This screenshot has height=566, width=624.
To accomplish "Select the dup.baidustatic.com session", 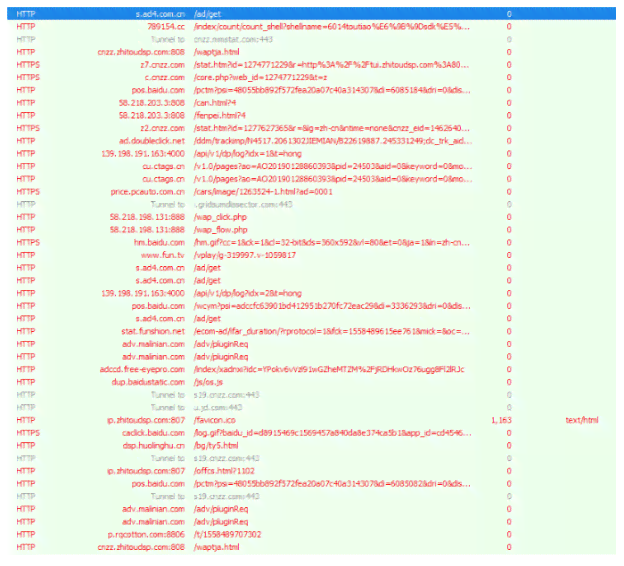I will pyautogui.click(x=311, y=382).
